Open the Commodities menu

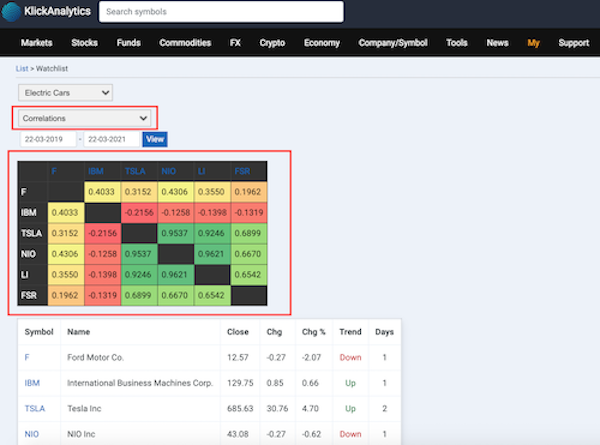(185, 43)
